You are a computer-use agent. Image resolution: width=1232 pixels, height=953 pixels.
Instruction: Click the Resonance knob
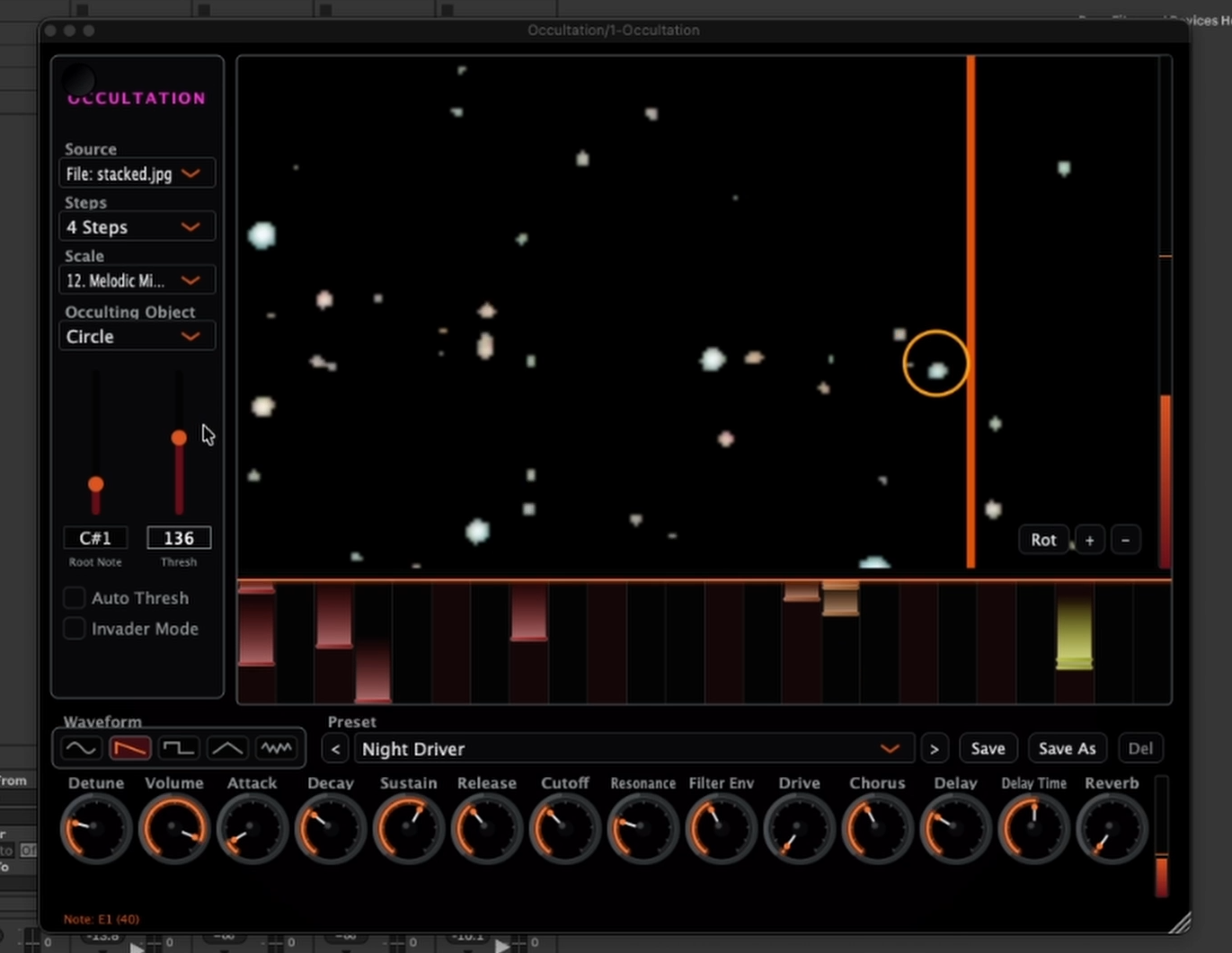coord(643,829)
